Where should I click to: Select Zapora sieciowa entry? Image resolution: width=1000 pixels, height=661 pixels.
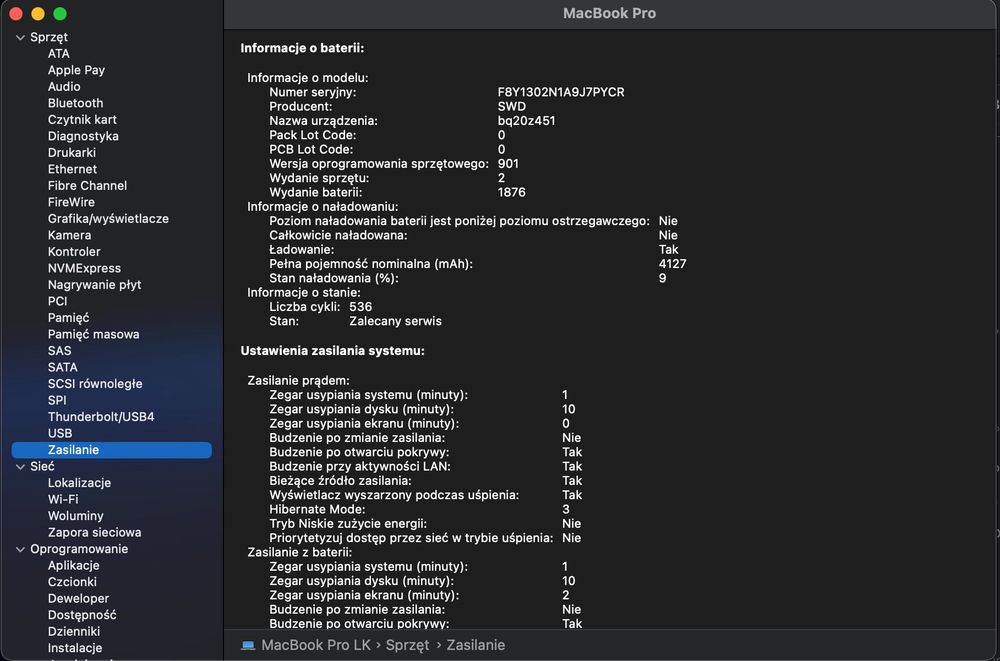click(x=94, y=533)
